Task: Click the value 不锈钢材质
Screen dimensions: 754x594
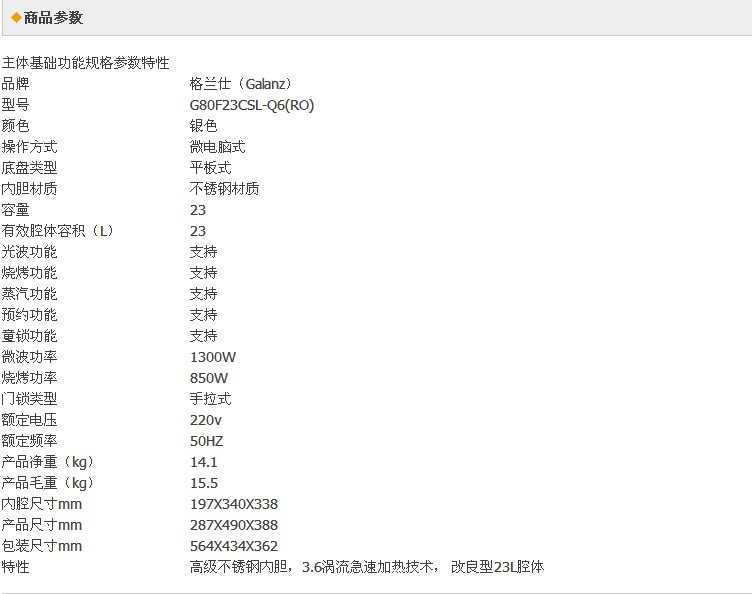Action: (225, 189)
